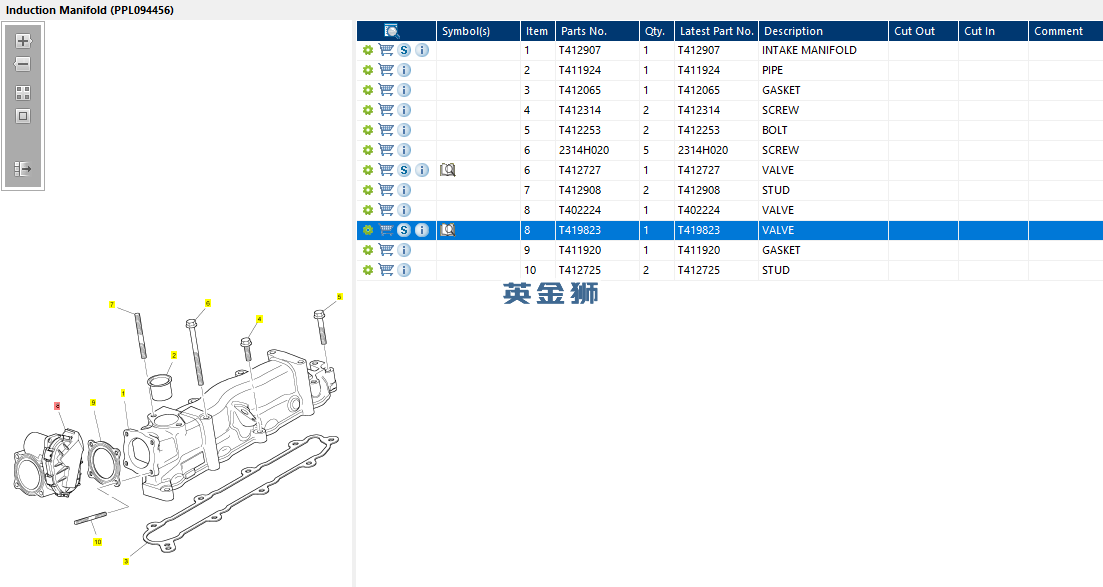Select callout 3 at the gasket outline
Image resolution: width=1103 pixels, height=587 pixels.
click(x=126, y=561)
